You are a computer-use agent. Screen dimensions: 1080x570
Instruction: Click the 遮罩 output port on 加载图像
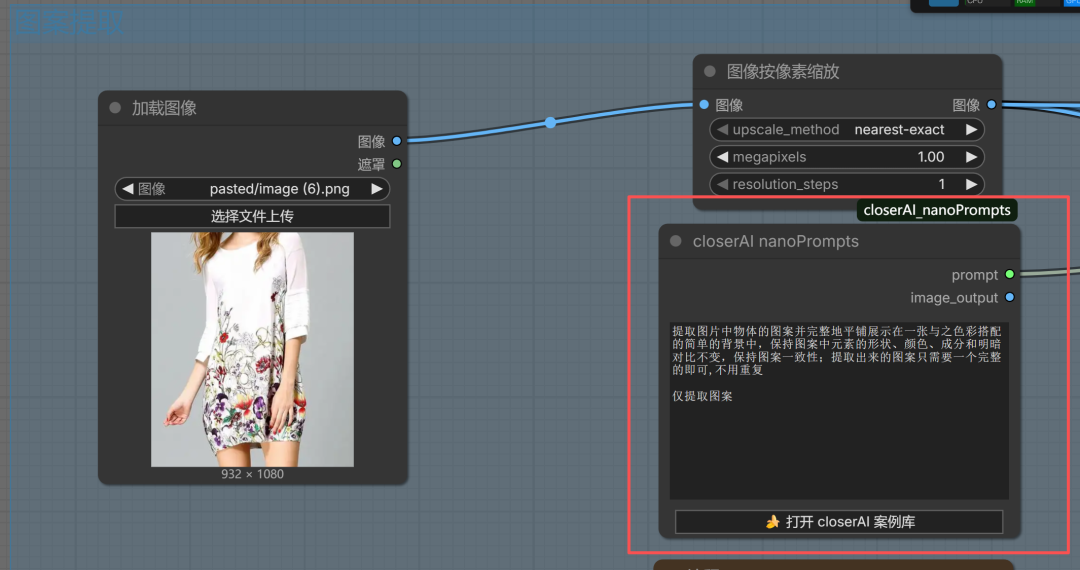[397, 164]
